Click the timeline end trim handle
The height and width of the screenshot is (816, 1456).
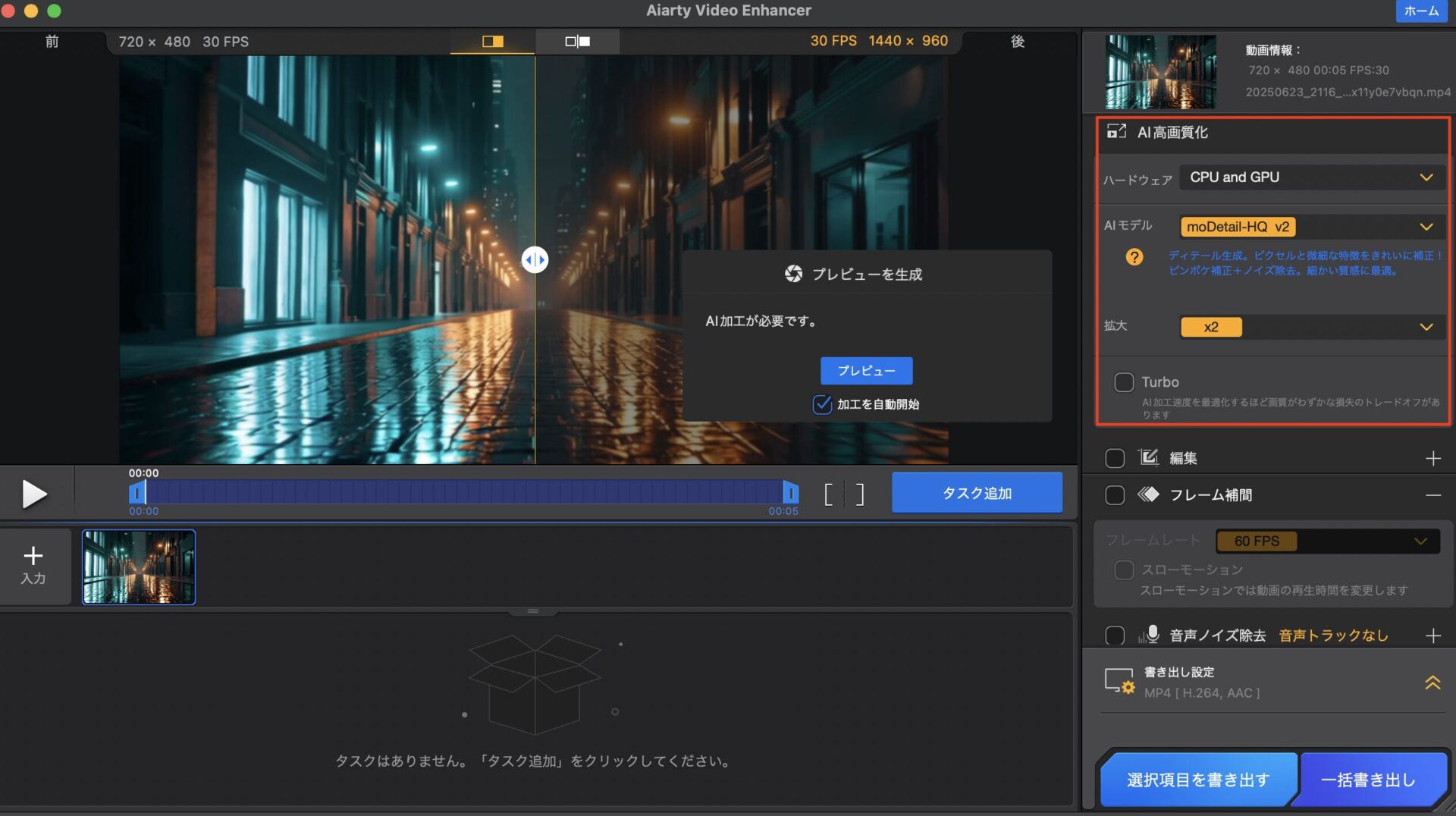pos(790,493)
